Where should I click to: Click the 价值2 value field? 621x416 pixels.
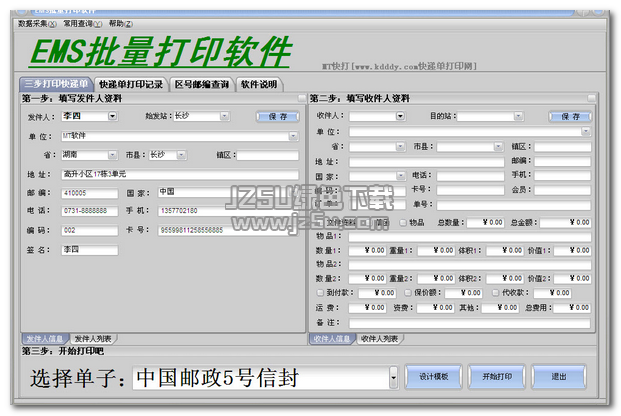tap(572, 279)
